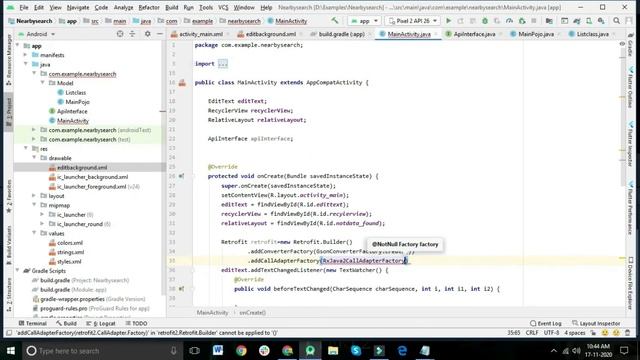Open the run configuration 'app' dropdown
640x360 pixels.
point(364,21)
